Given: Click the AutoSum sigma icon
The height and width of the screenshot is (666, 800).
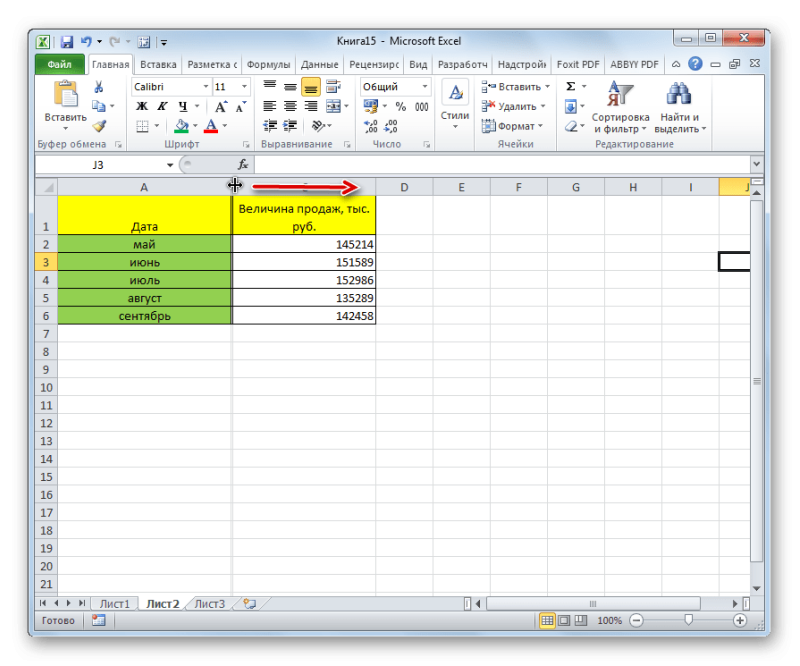Looking at the screenshot, I should 571,86.
